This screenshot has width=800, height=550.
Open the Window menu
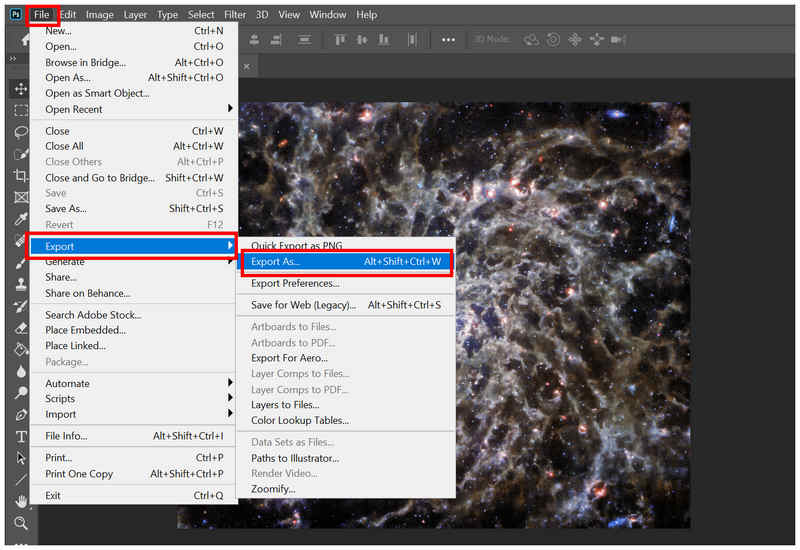coord(328,15)
